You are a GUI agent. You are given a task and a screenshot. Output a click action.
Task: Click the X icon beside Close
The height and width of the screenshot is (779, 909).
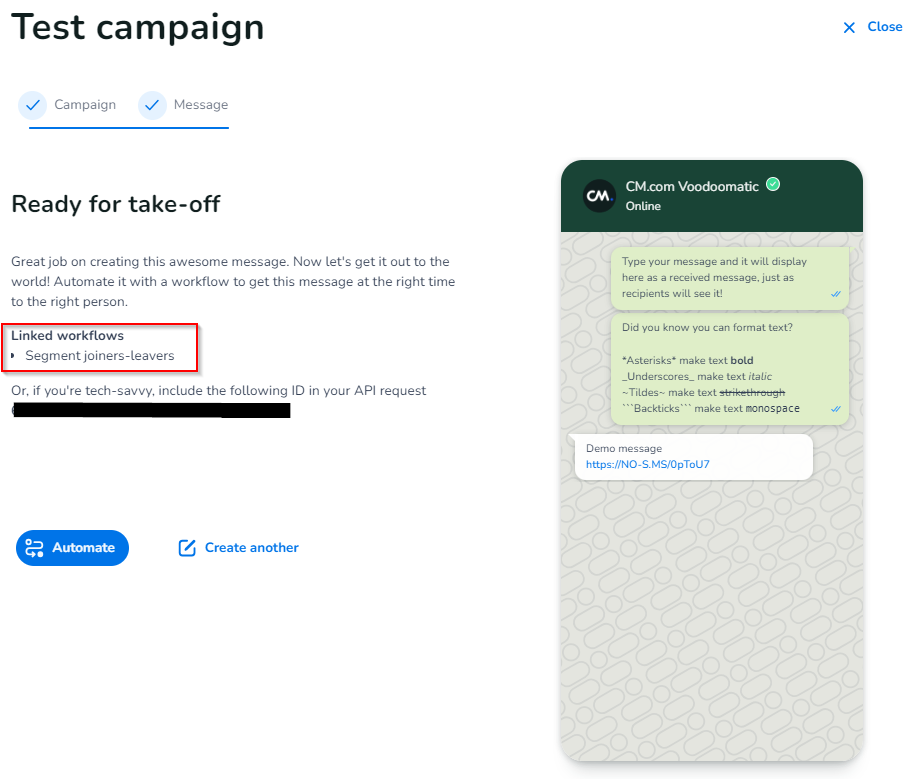849,28
